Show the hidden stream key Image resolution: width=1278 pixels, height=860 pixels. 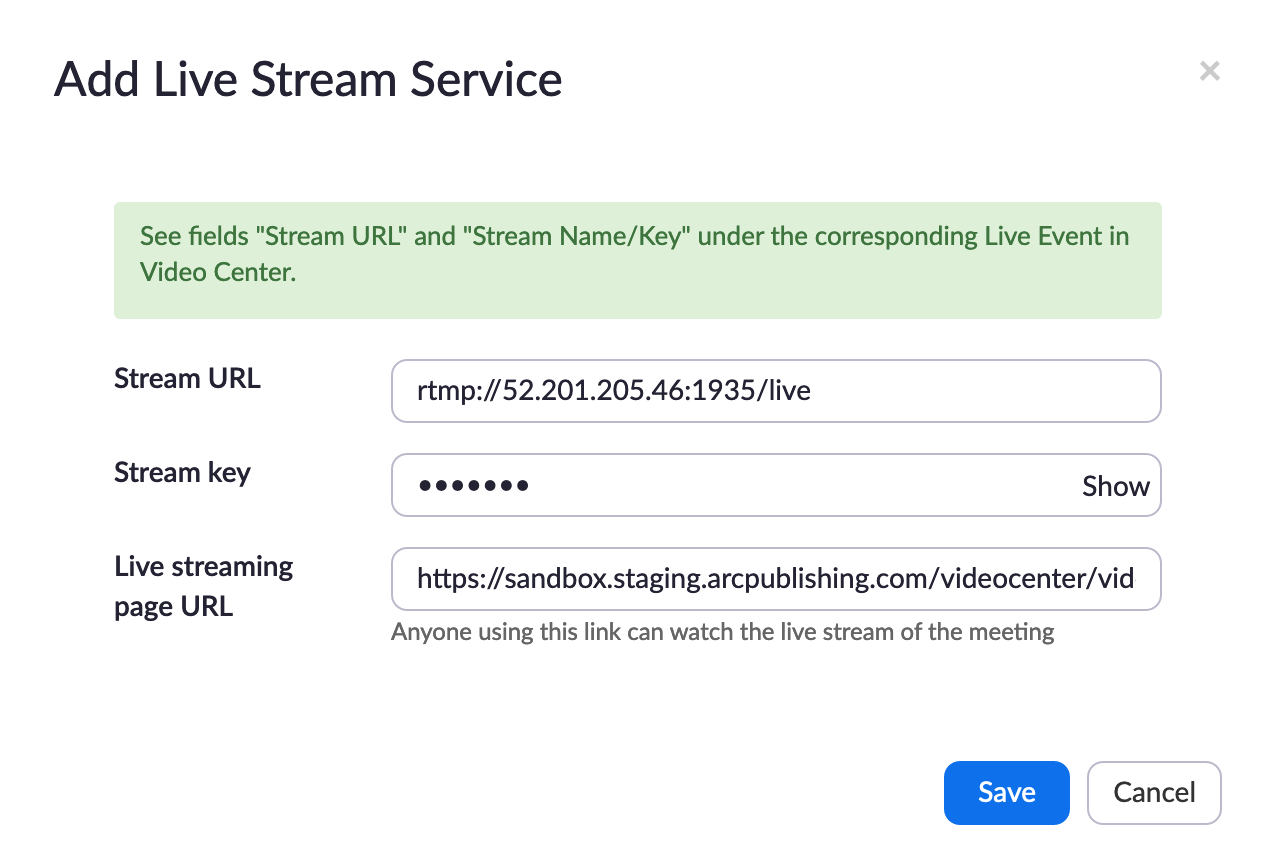coord(1115,487)
